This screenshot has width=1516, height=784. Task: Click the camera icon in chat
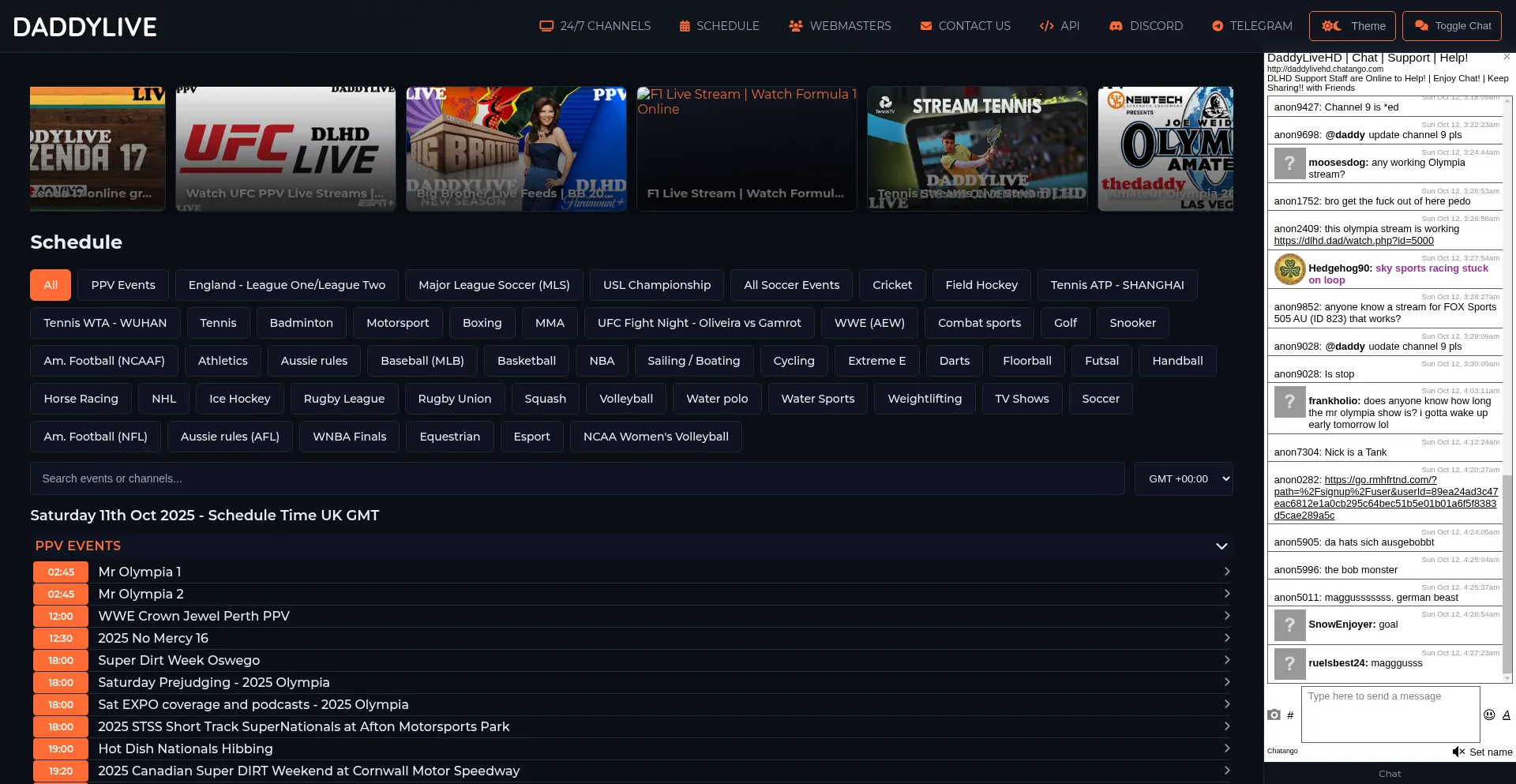(1274, 715)
